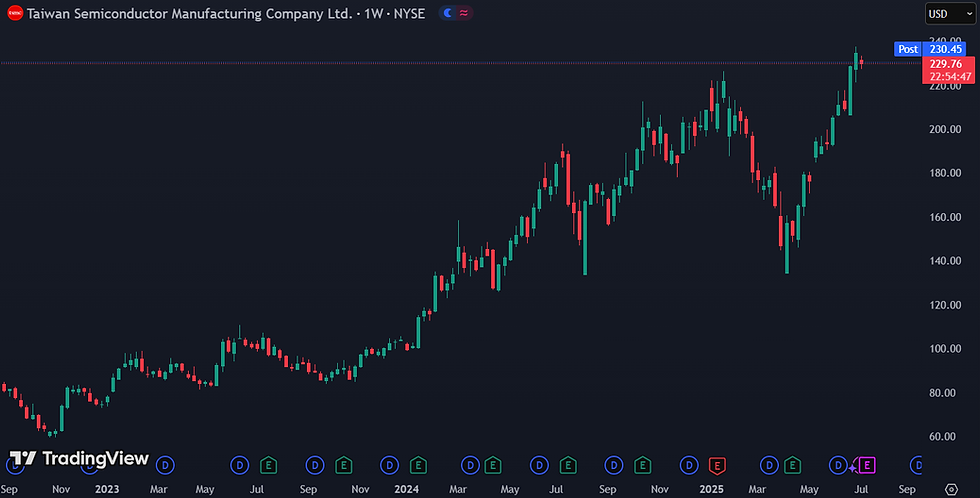
Task: Click the 1W interval label in title
Action: (x=374, y=13)
